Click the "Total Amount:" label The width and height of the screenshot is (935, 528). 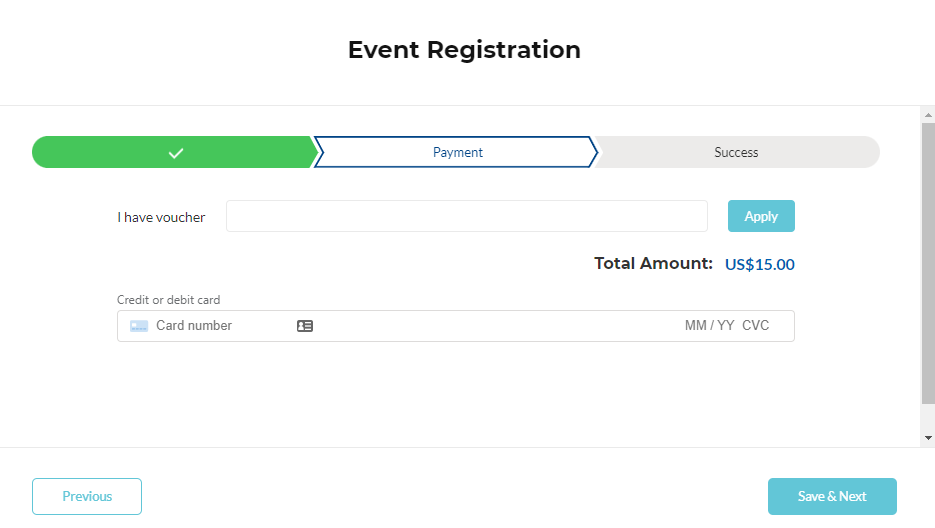[653, 264]
